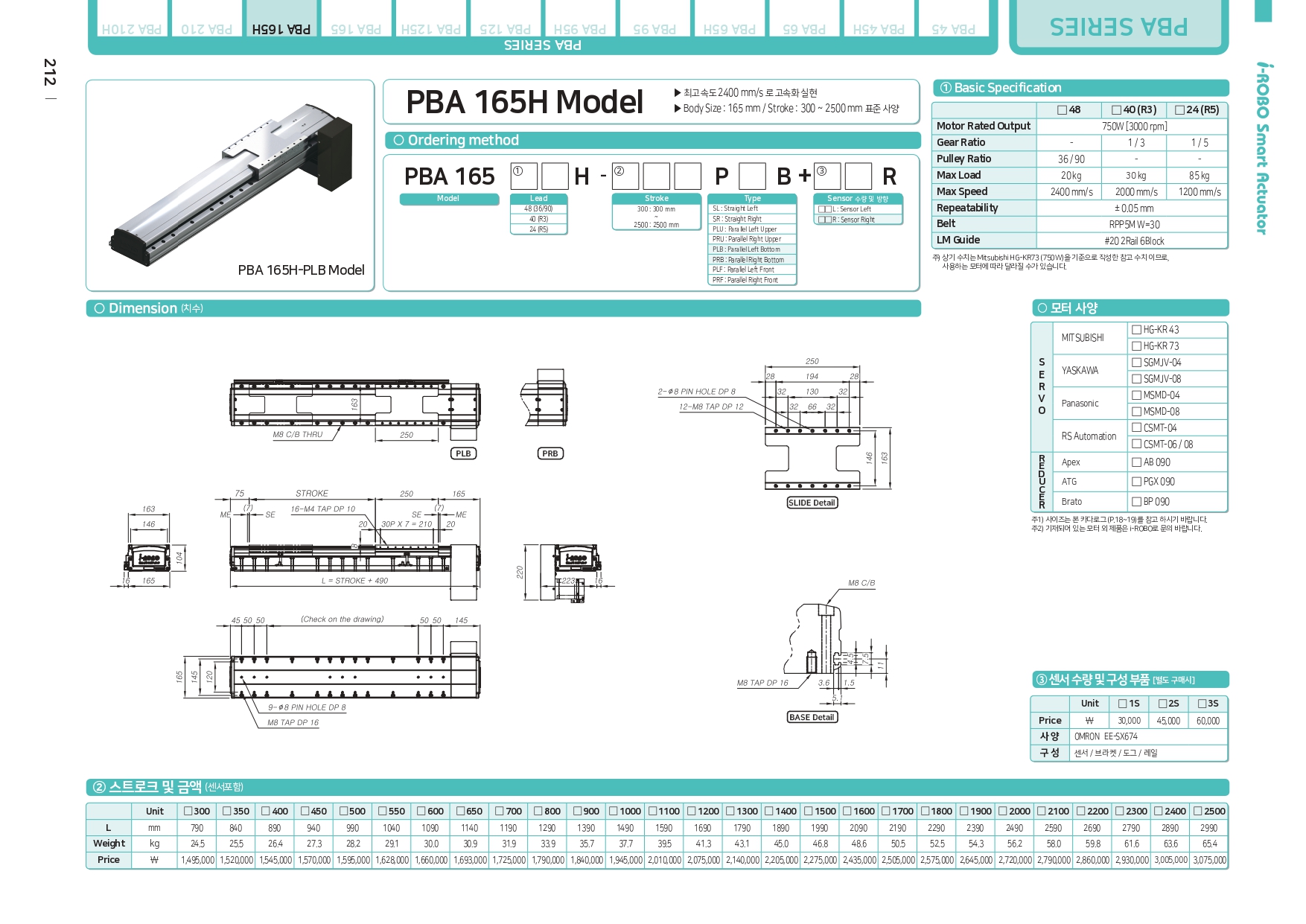Tick the SGMJV-04 Yaskawa motor
The height and width of the screenshot is (924, 1306).
point(1136,363)
